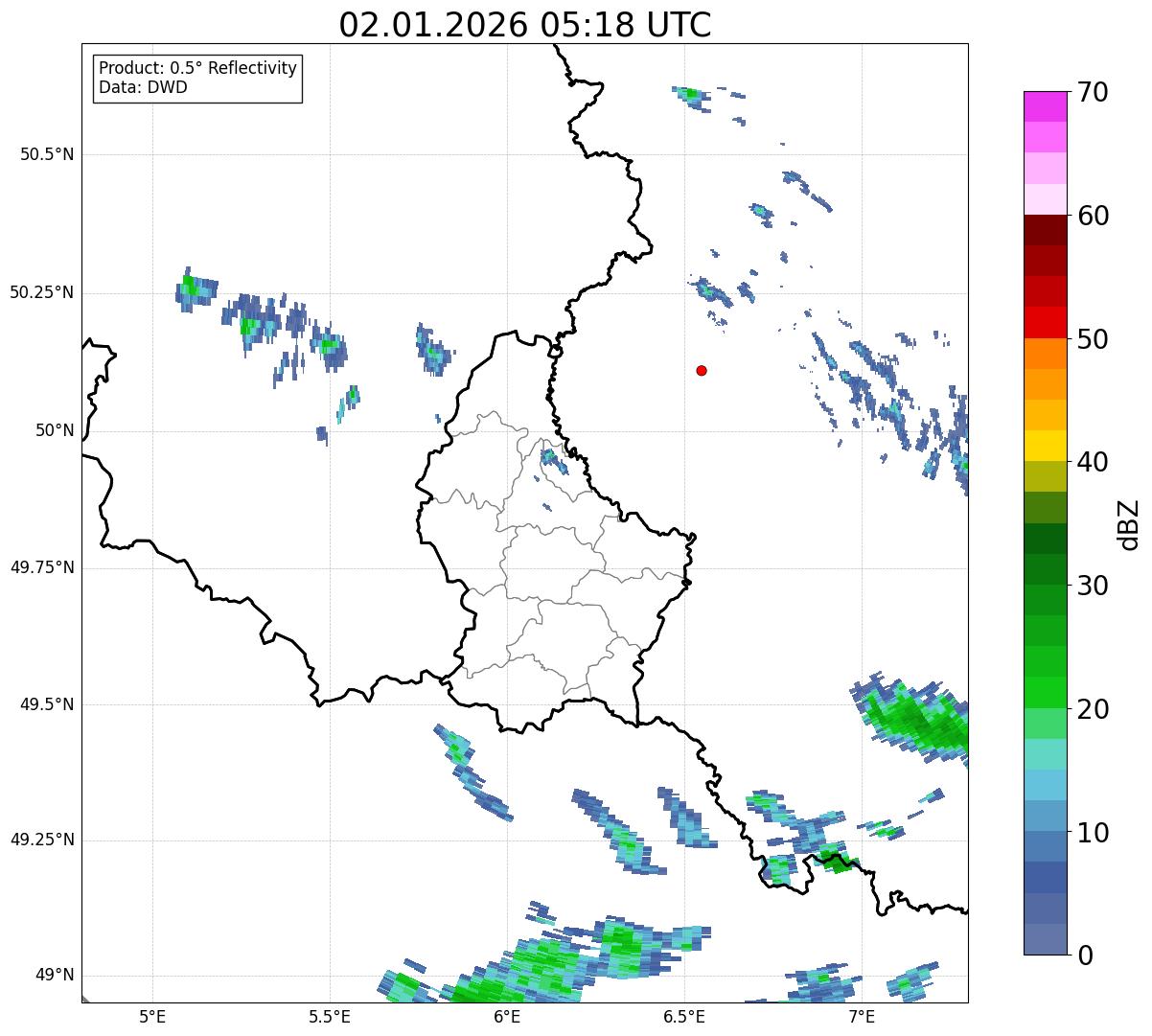
Task: Click the 49.25°N latitude label
Action: (x=42, y=840)
